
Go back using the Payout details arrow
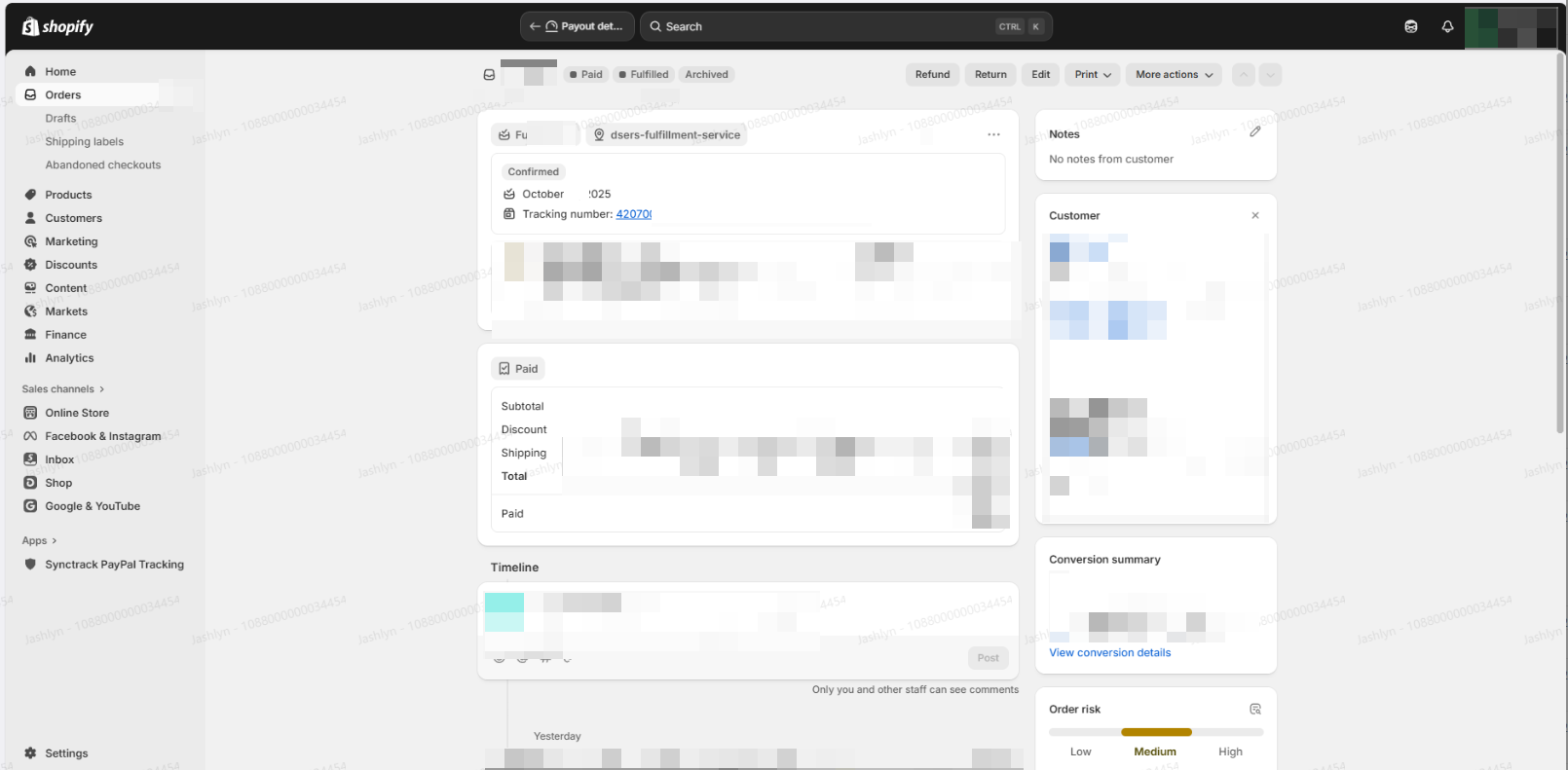click(535, 26)
